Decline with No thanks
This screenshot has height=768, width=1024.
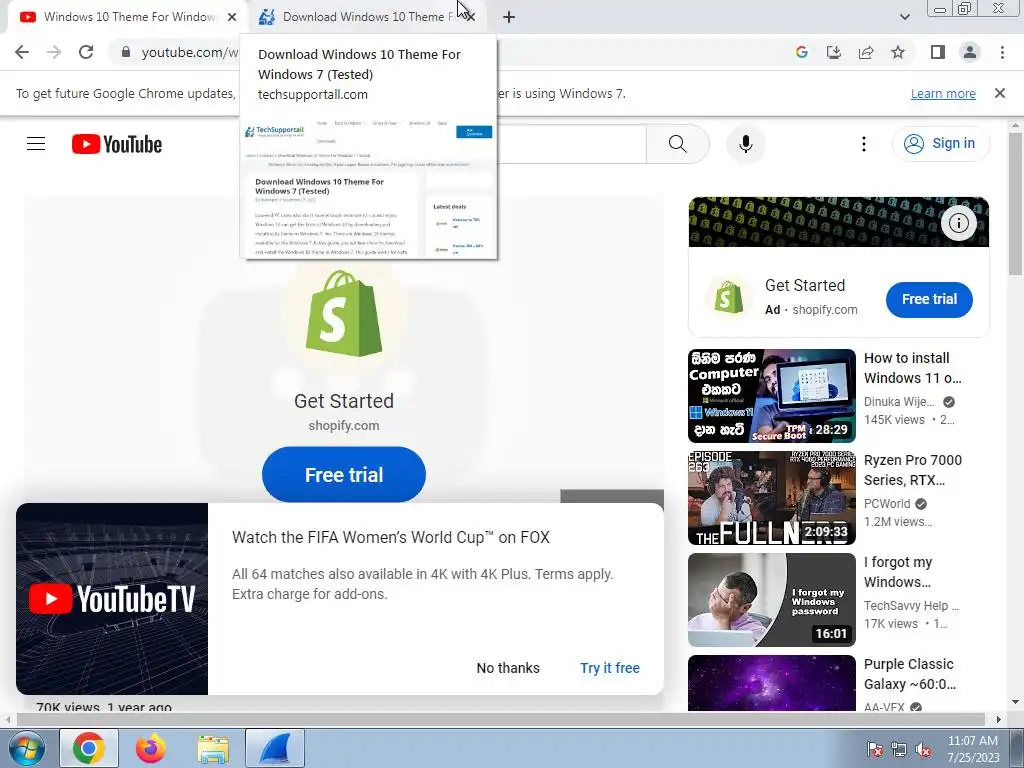pos(508,668)
